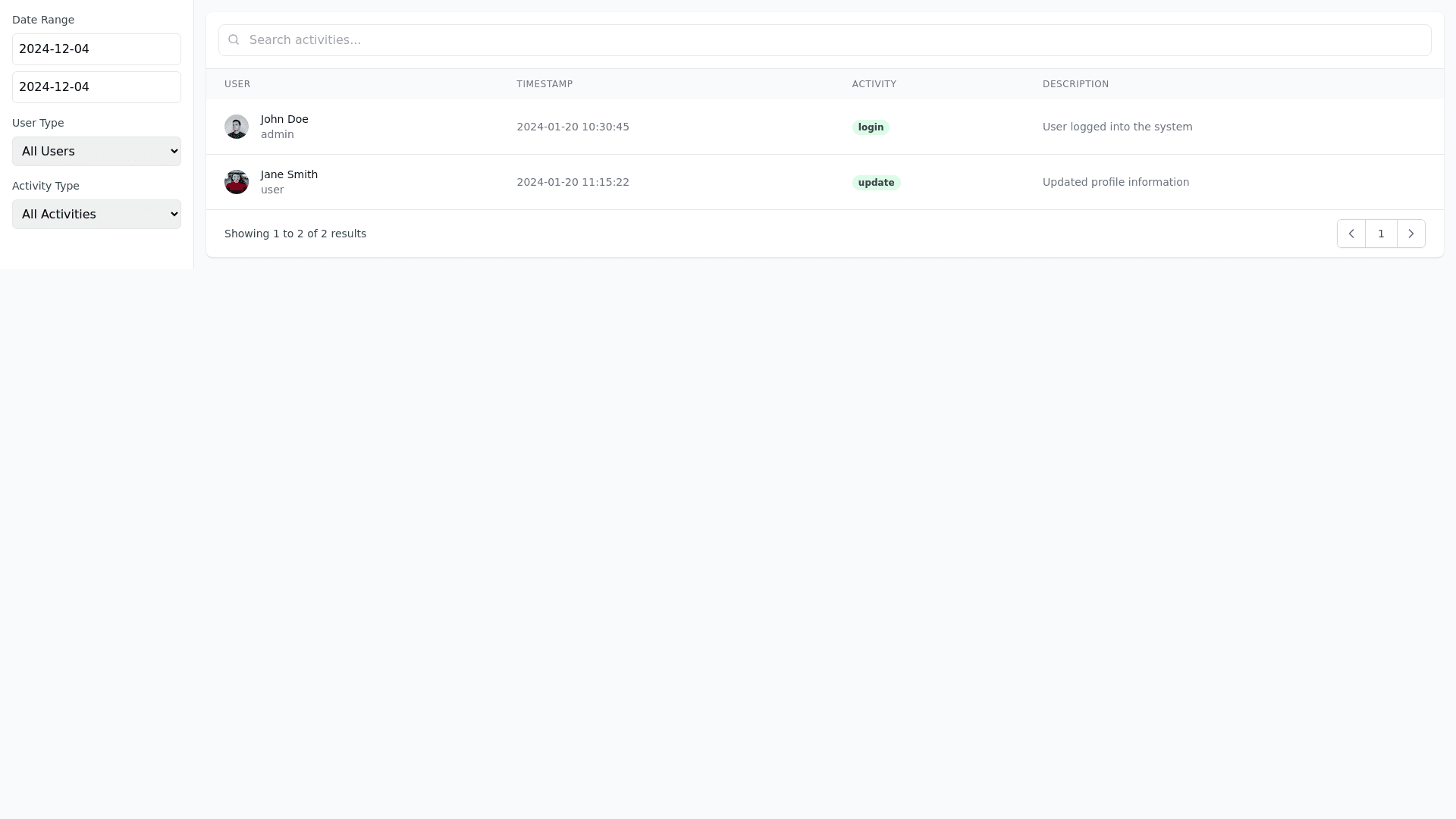The width and height of the screenshot is (1456, 819).
Task: Click the search magnifier icon
Action: [234, 39]
